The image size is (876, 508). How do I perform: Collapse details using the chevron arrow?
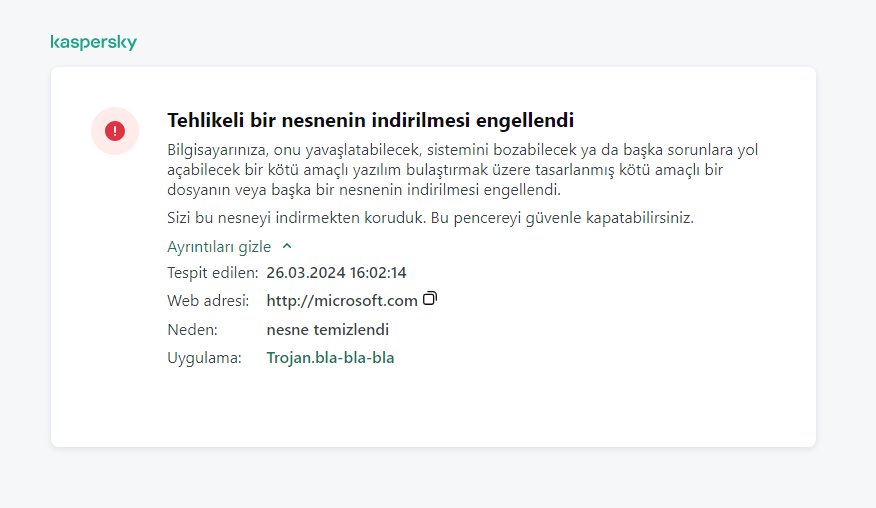click(287, 246)
